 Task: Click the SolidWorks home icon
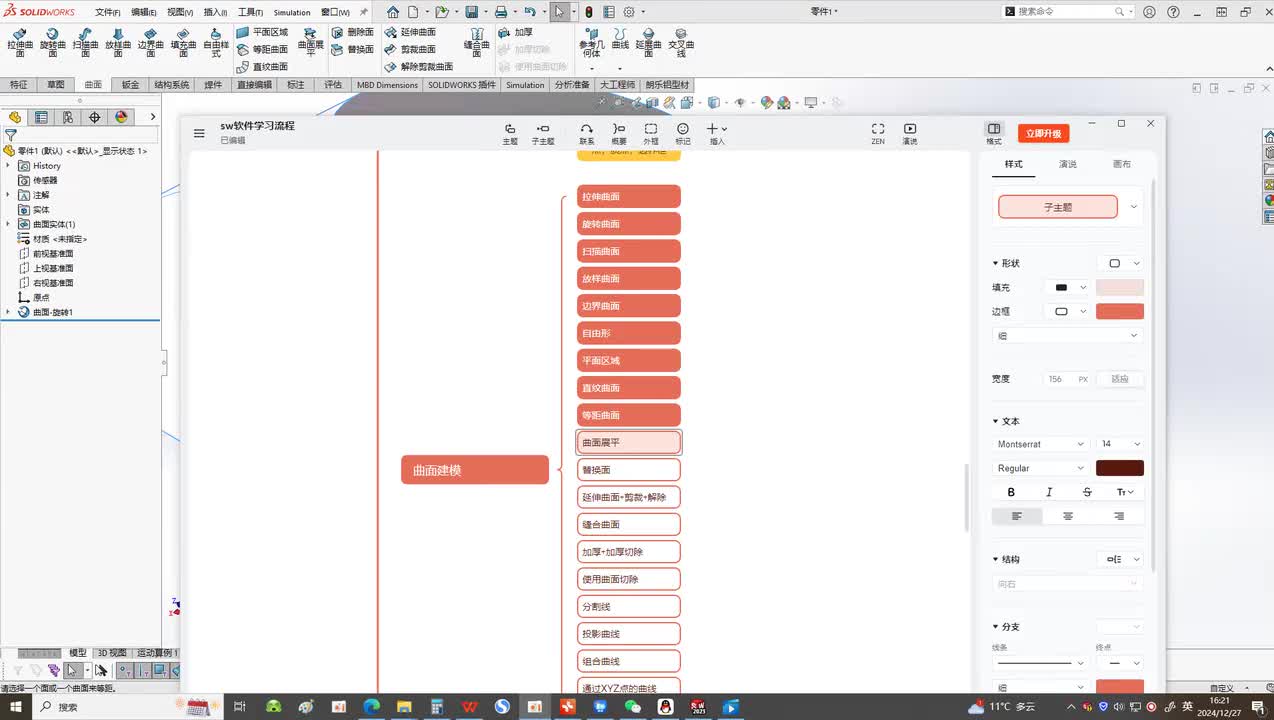click(x=393, y=12)
